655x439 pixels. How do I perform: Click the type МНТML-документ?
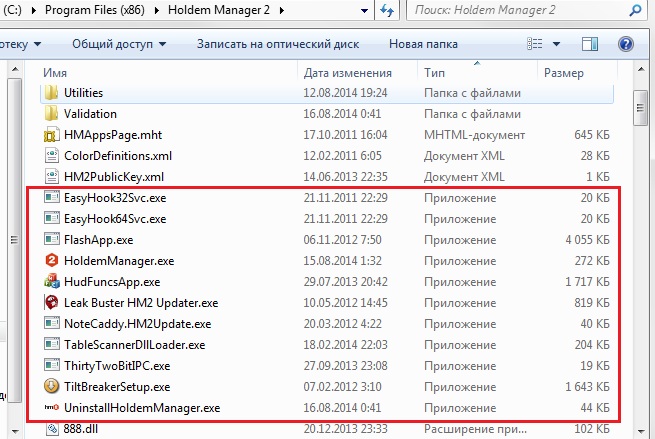click(475, 135)
